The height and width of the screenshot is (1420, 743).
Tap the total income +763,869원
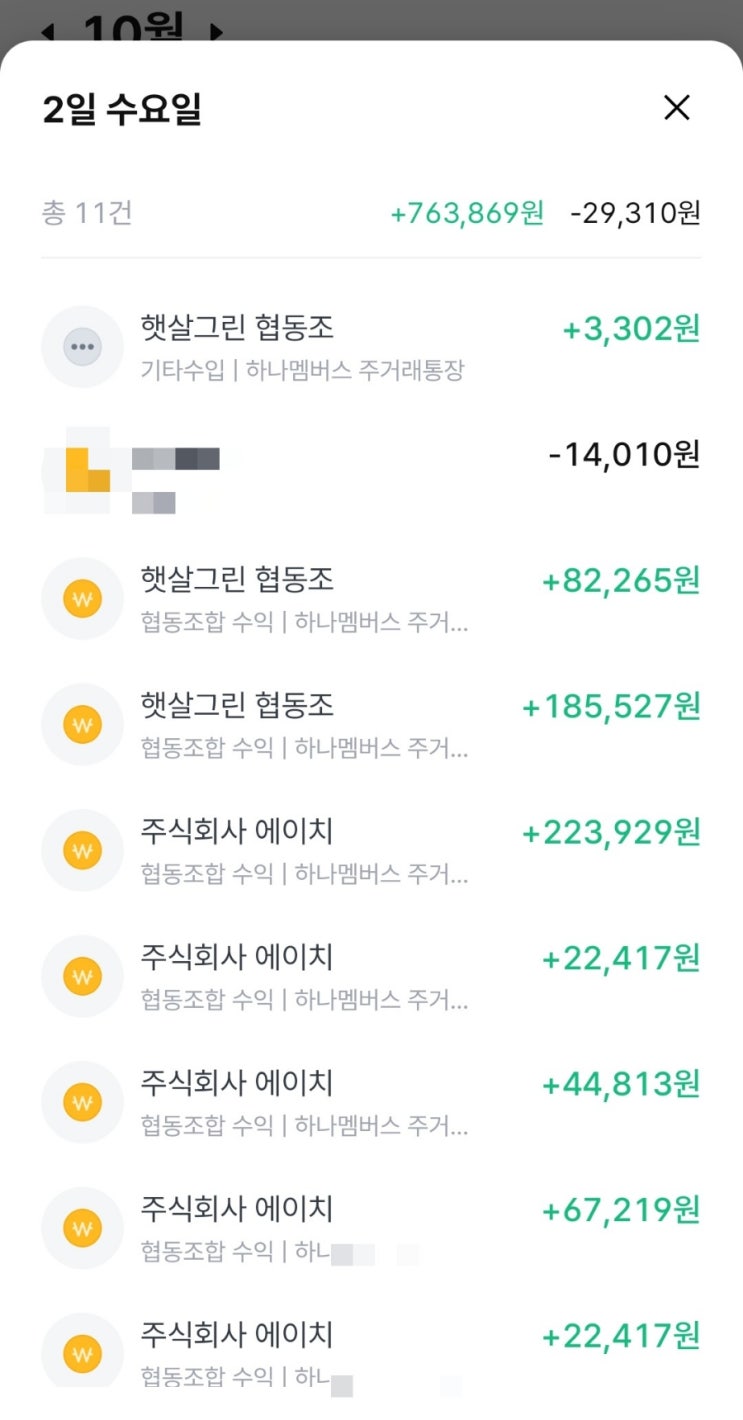[x=467, y=213]
